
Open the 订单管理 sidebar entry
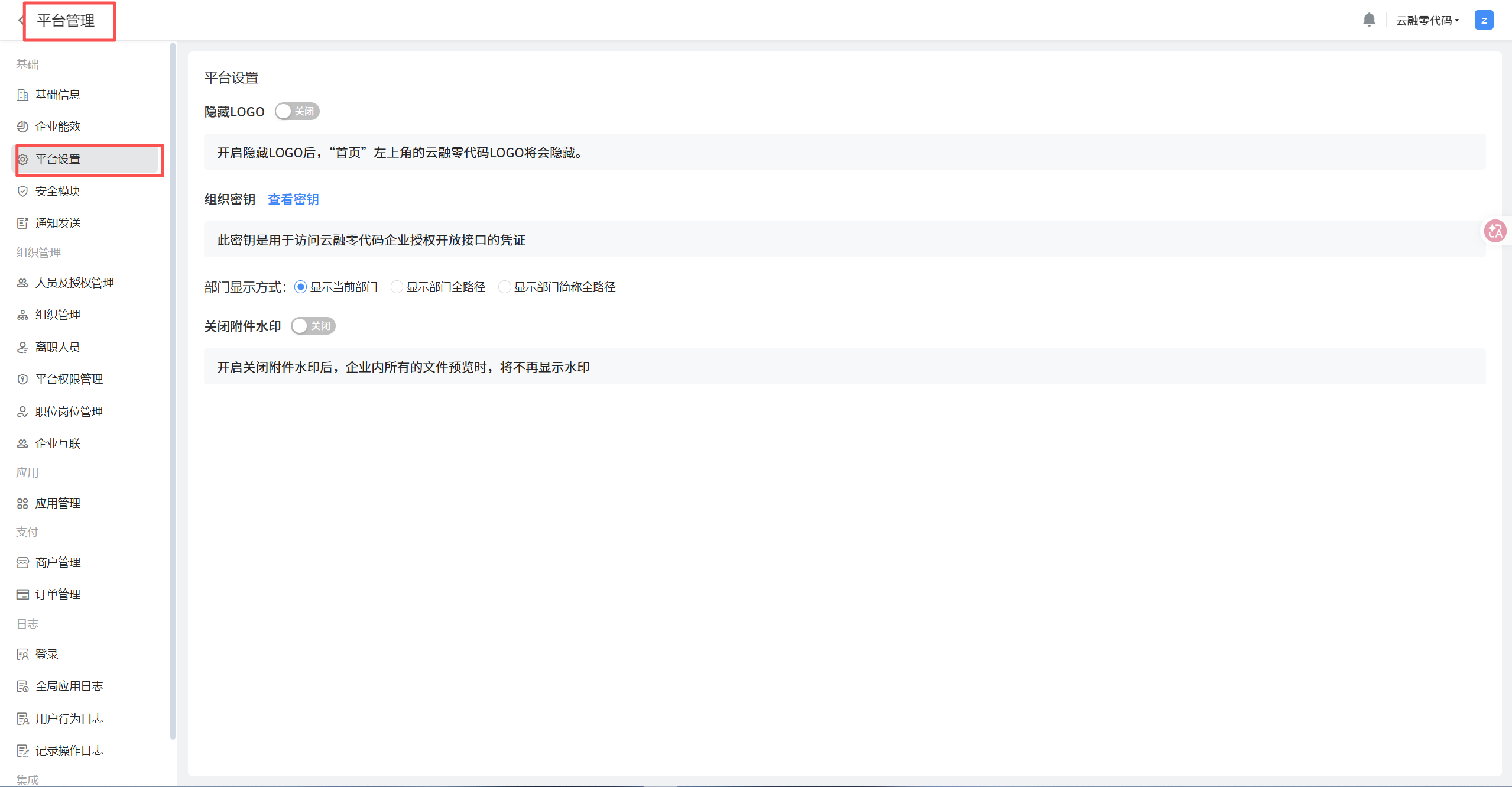[x=58, y=594]
